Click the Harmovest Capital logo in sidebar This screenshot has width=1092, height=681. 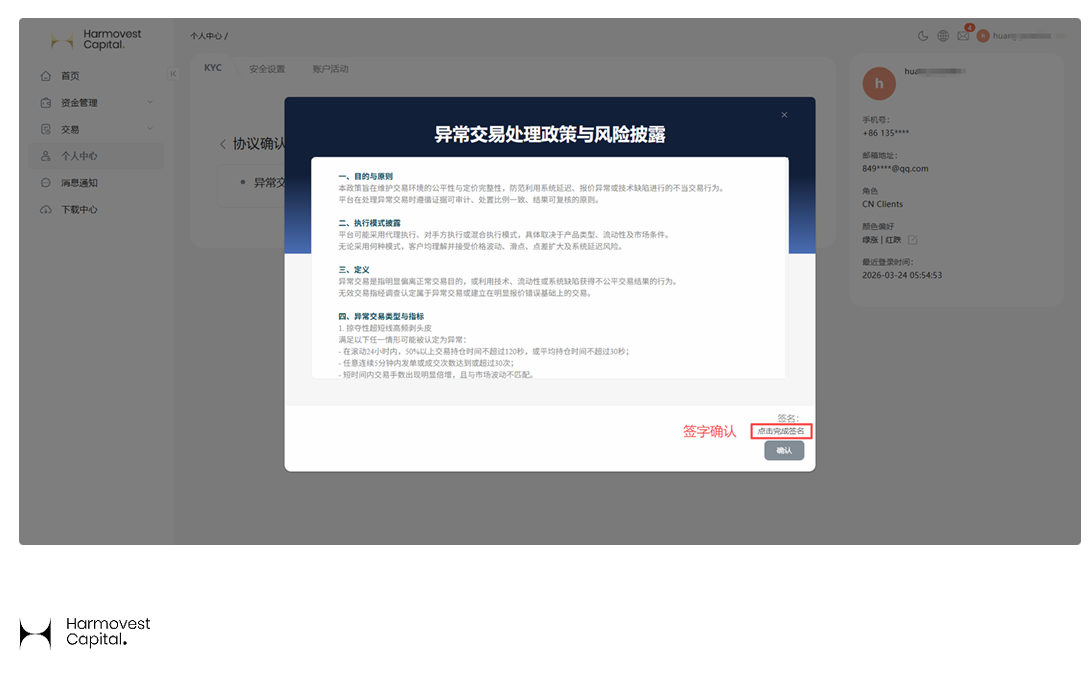click(x=96, y=40)
